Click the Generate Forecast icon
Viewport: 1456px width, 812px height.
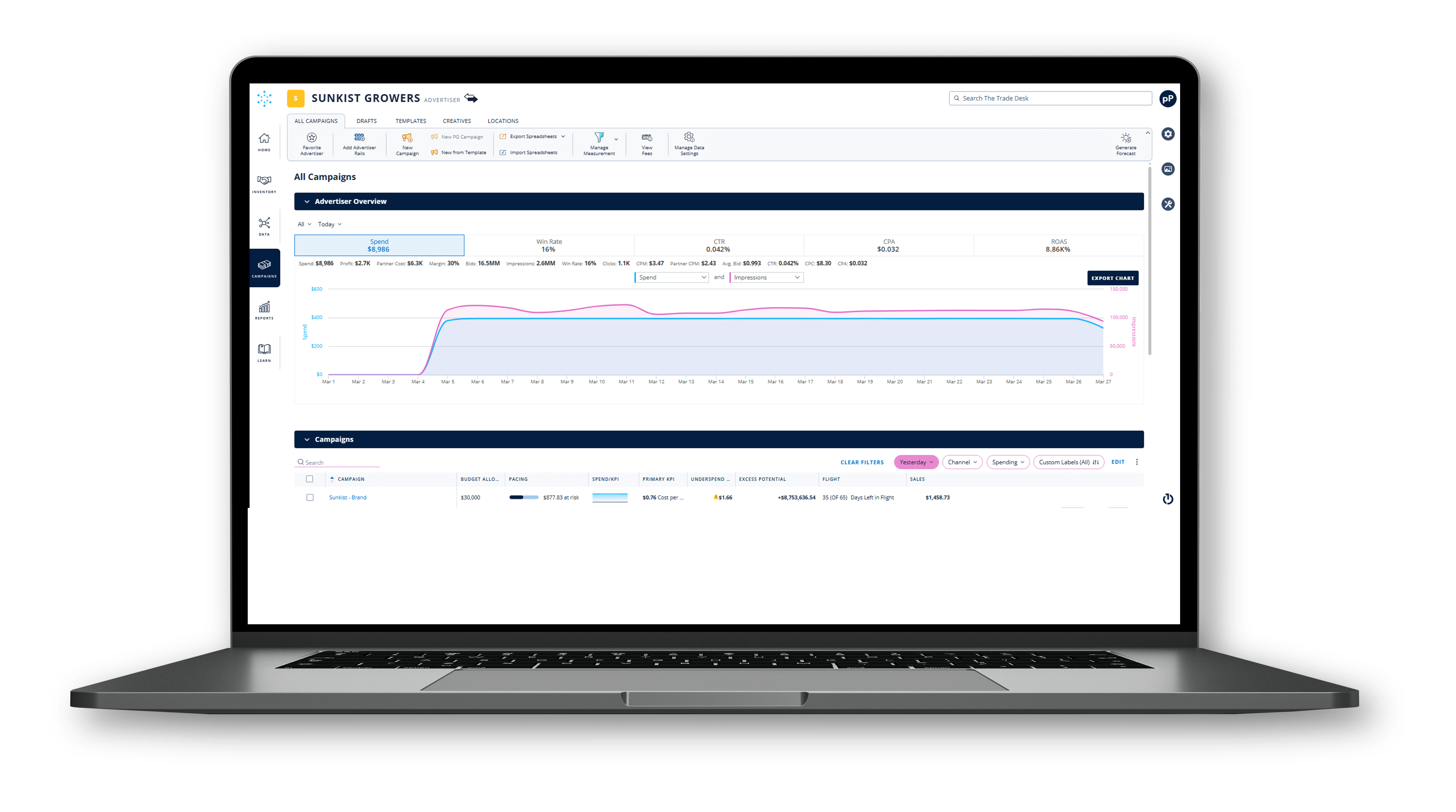[x=1126, y=137]
